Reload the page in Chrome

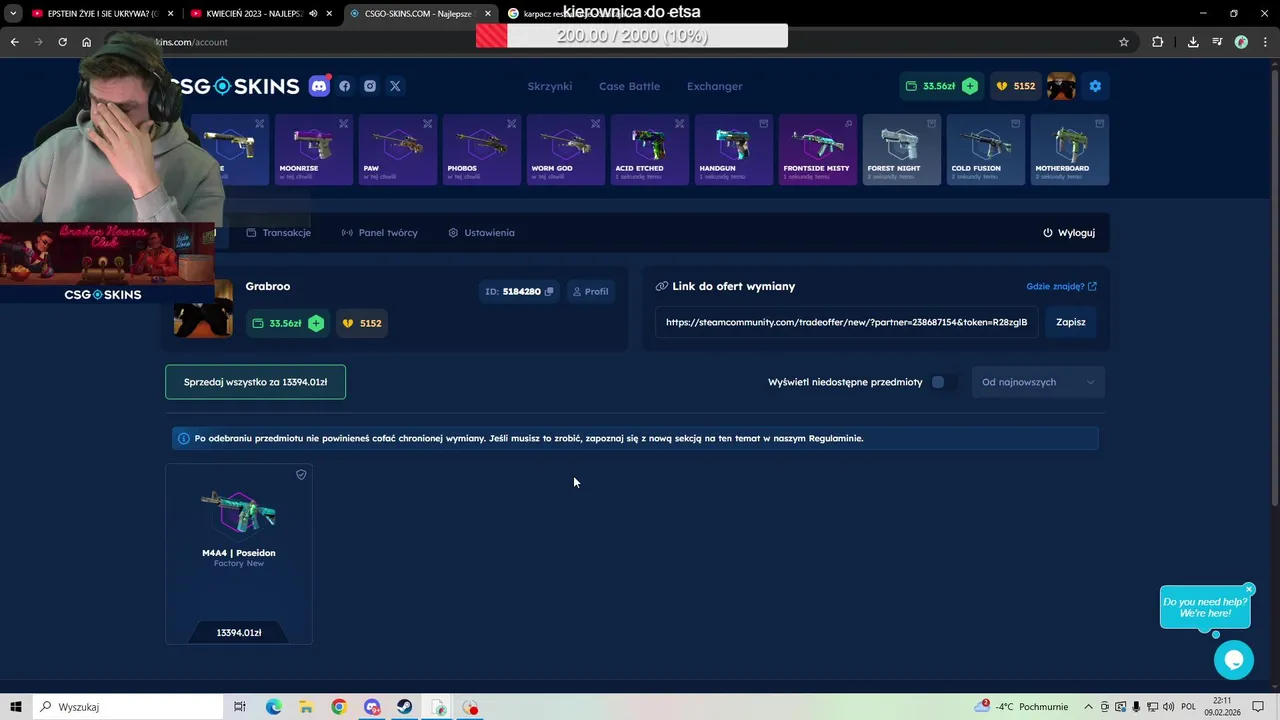62,42
